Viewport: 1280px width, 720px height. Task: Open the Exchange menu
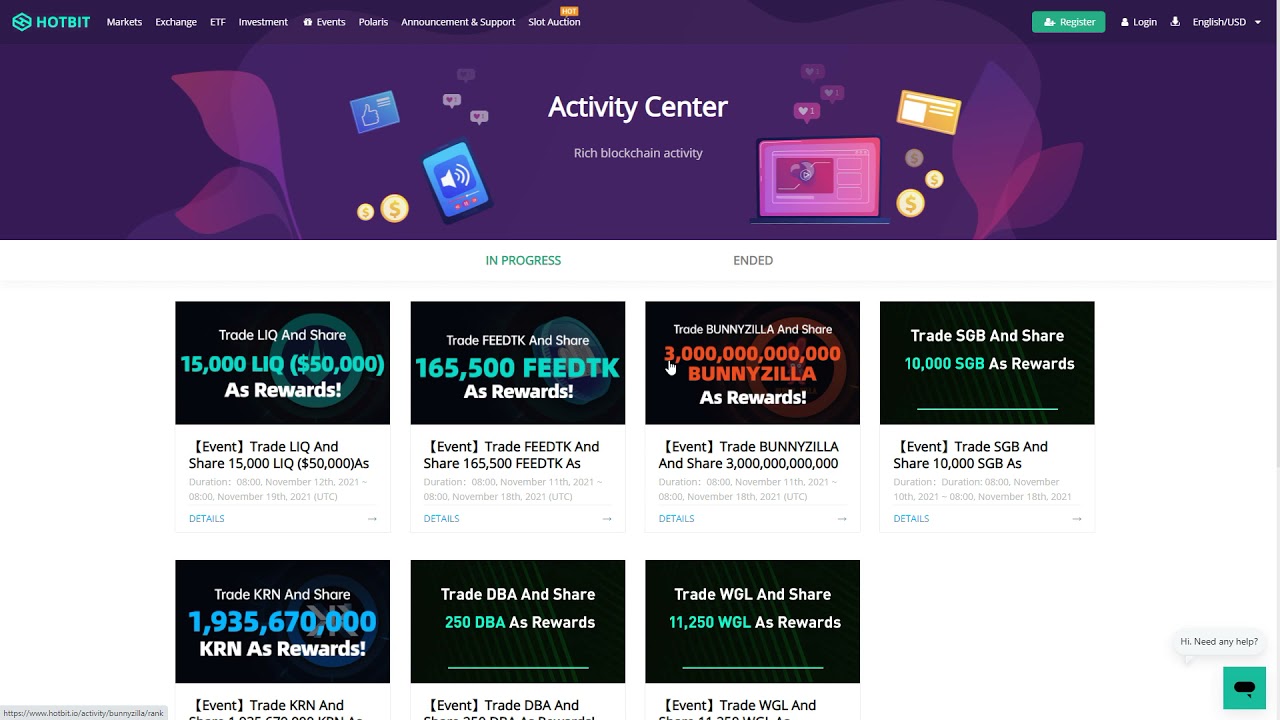176,22
